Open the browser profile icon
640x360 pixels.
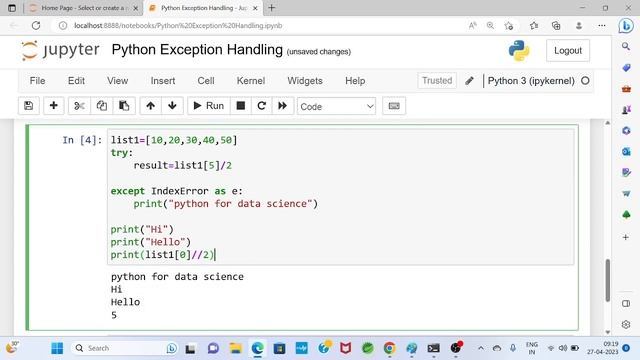pos(579,26)
